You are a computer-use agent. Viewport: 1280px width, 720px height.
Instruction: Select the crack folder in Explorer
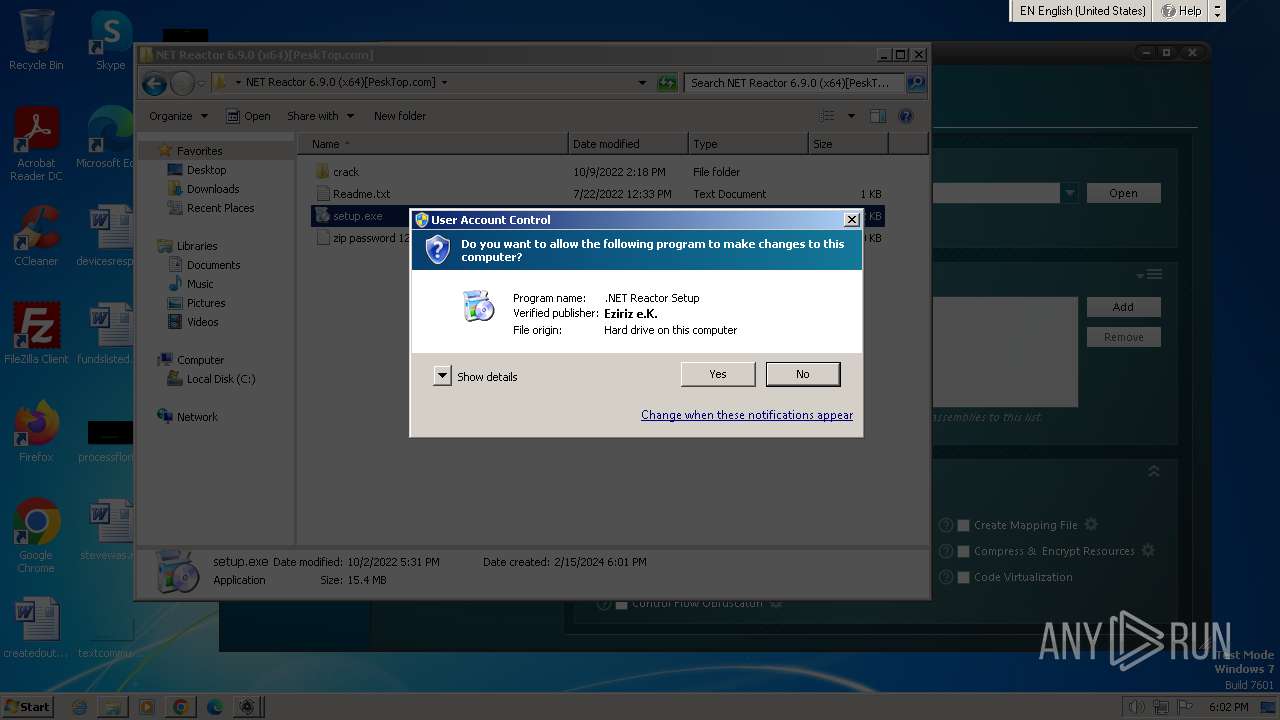point(346,172)
